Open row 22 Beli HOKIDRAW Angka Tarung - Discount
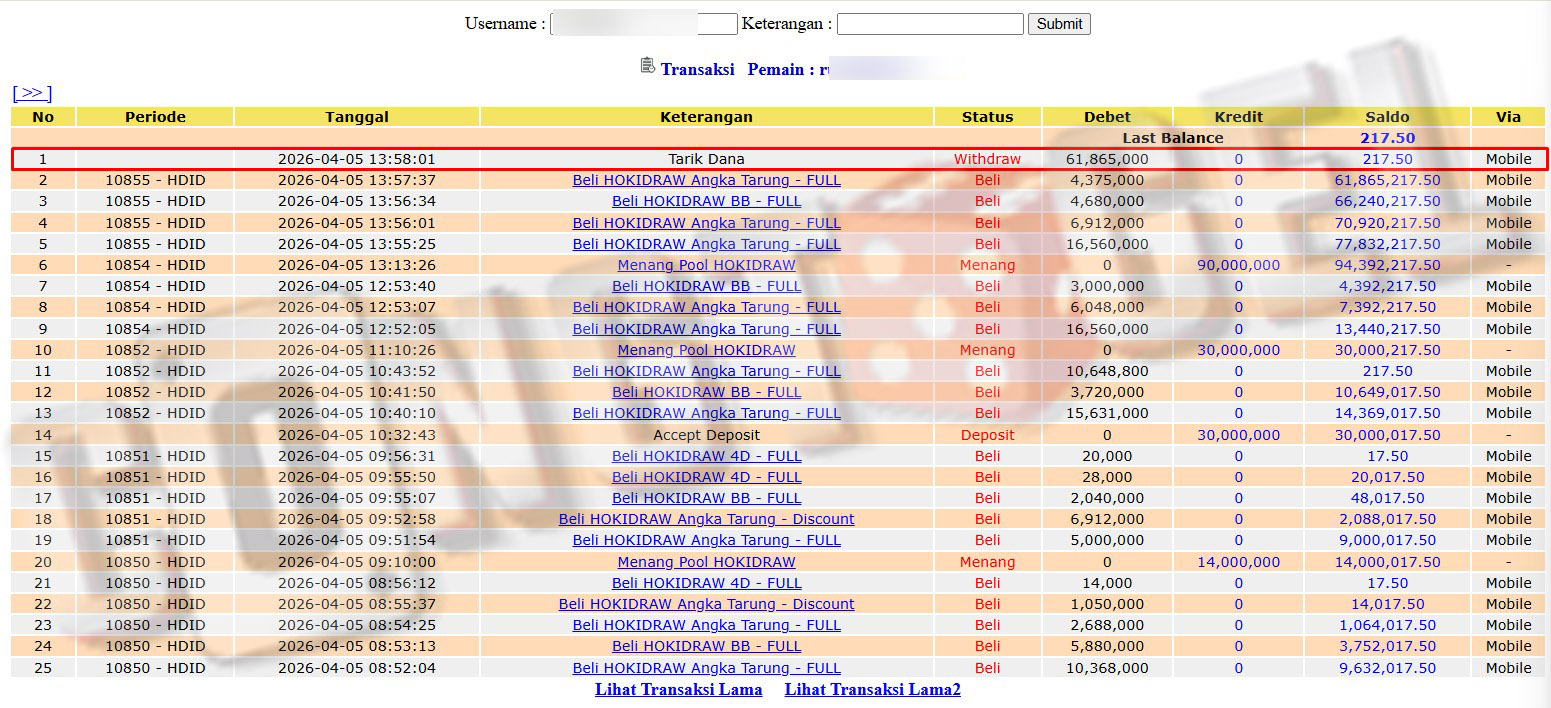Viewport: 1551px width, 708px height. [706, 604]
